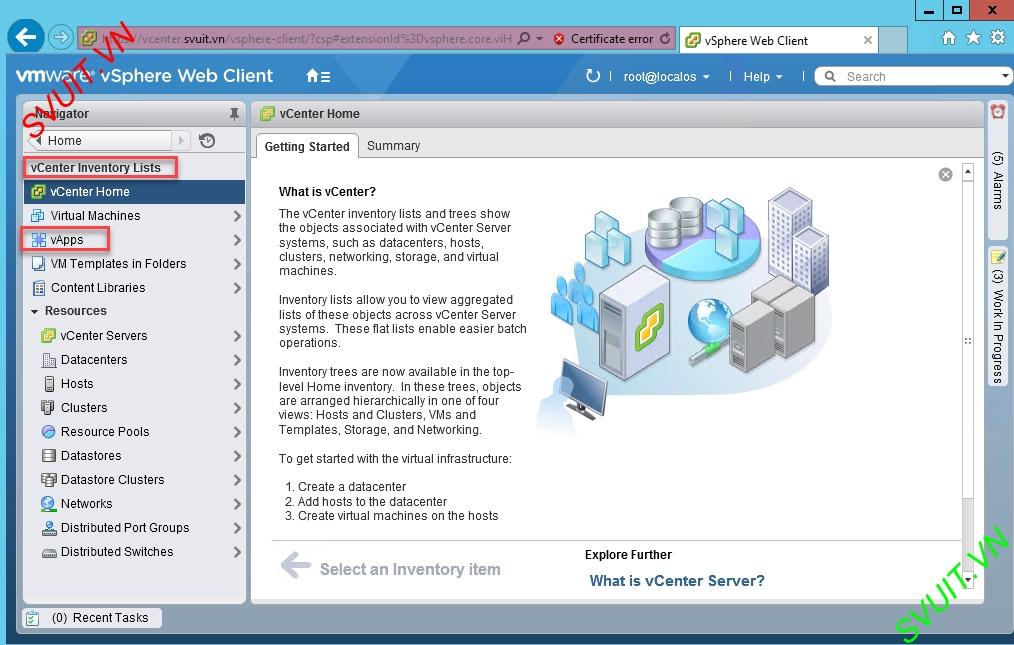Expand the Datastores row chevron
The height and width of the screenshot is (645, 1014).
(x=237, y=456)
